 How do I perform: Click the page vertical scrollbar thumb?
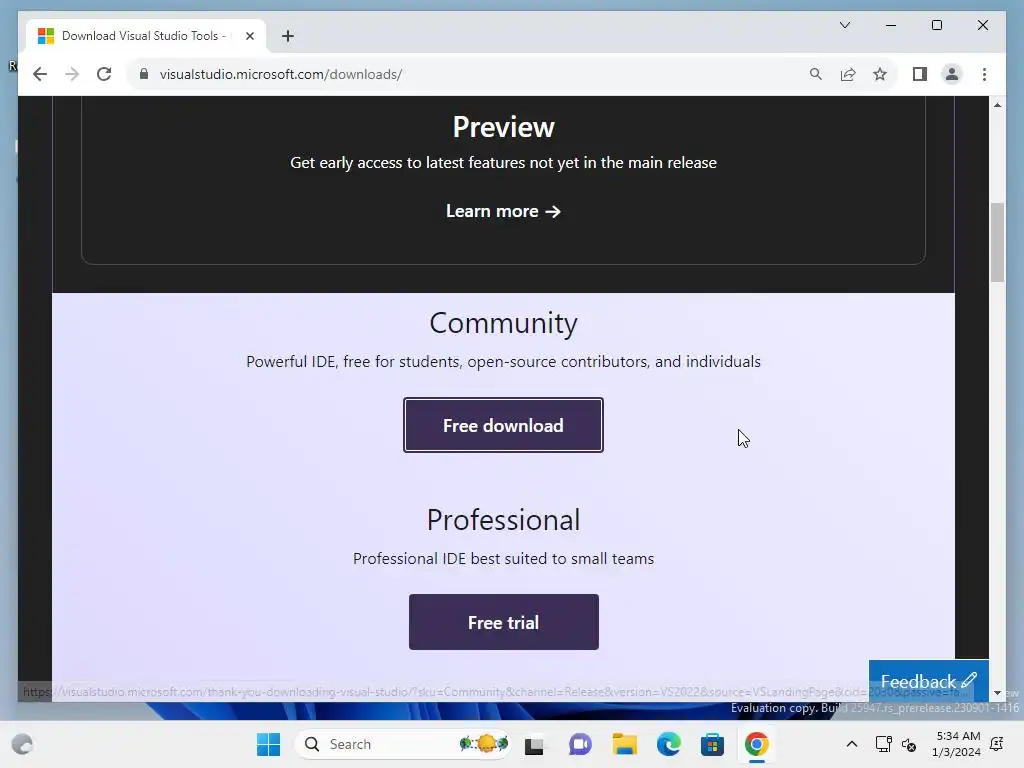[x=997, y=242]
